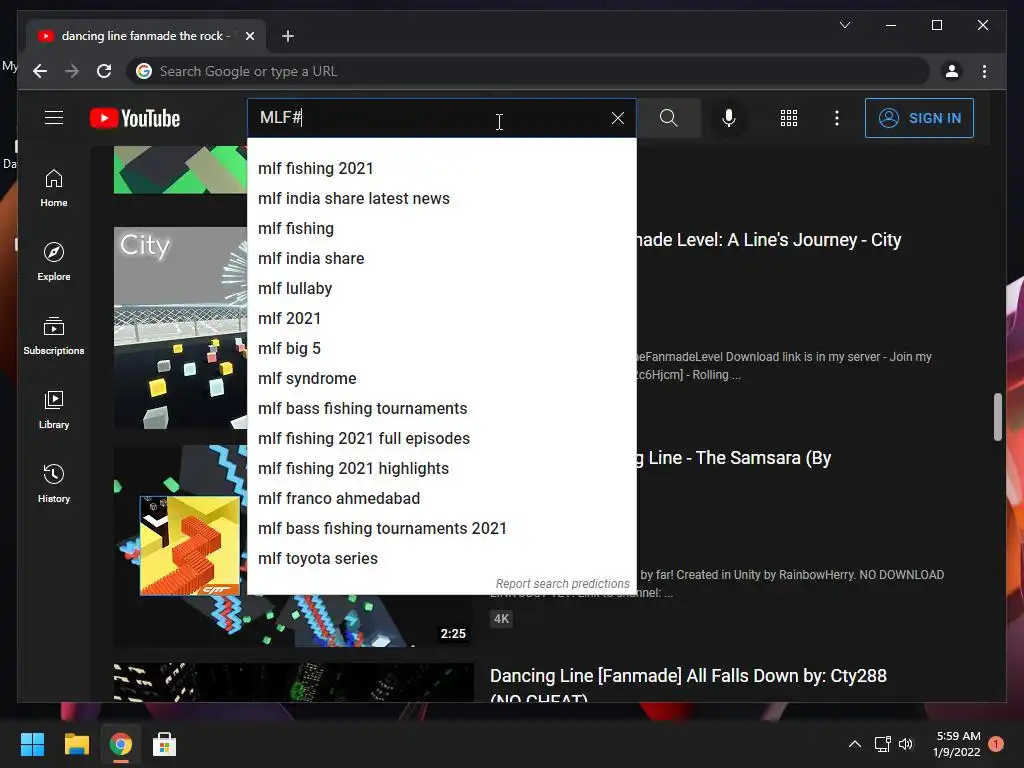Show hidden system tray icons

pos(854,744)
